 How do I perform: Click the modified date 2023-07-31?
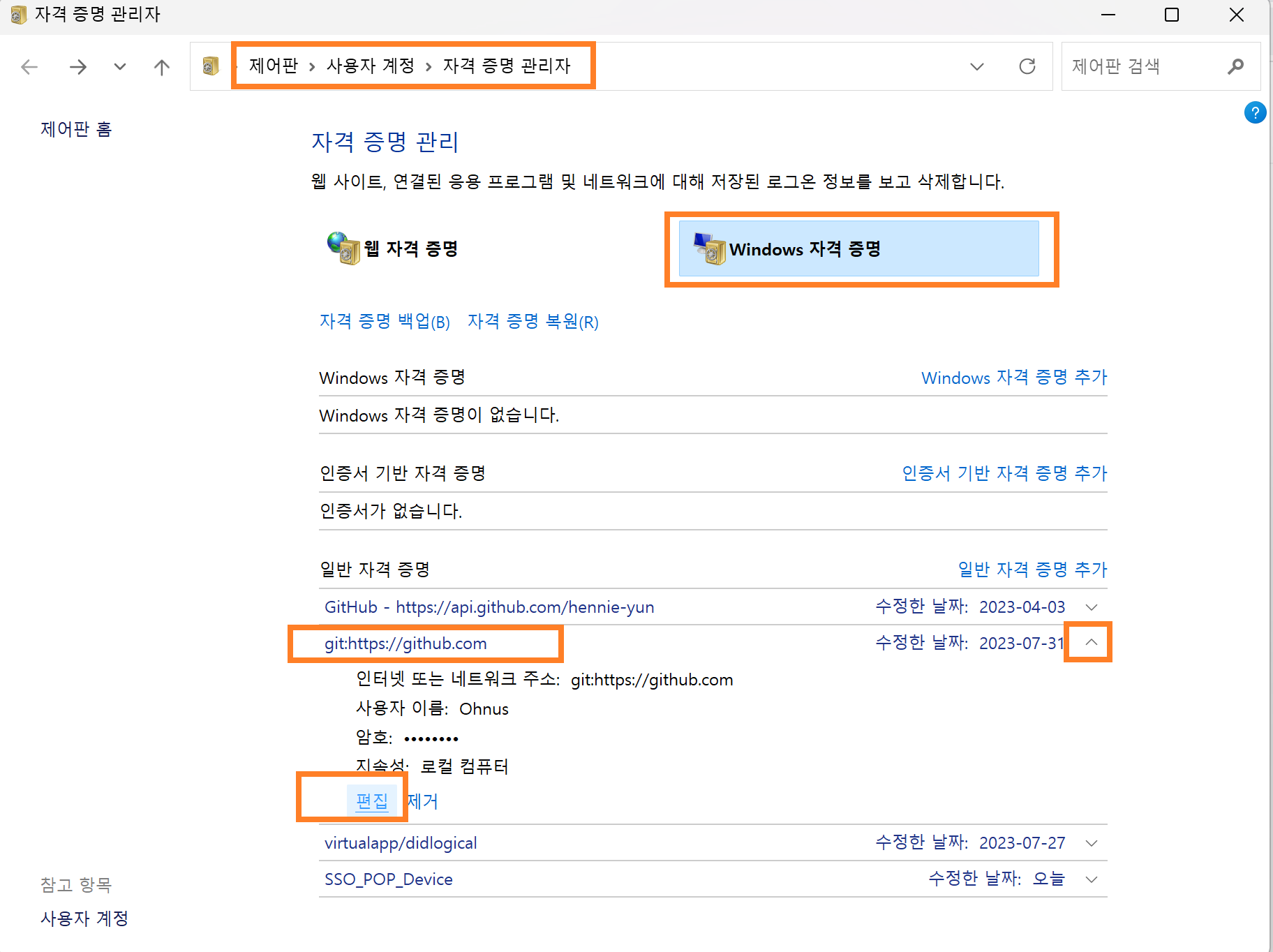[1022, 643]
